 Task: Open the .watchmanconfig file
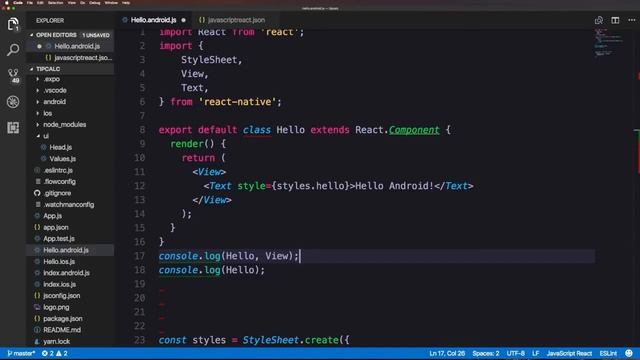point(69,204)
